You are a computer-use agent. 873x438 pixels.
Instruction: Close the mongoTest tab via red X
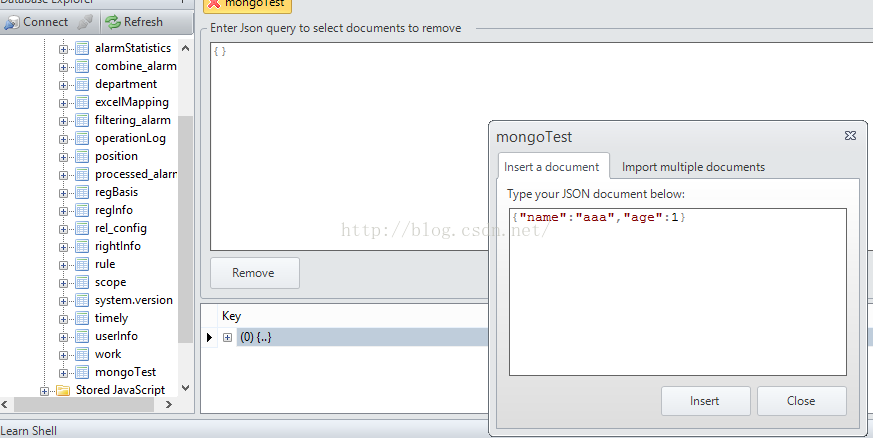pos(214,3)
